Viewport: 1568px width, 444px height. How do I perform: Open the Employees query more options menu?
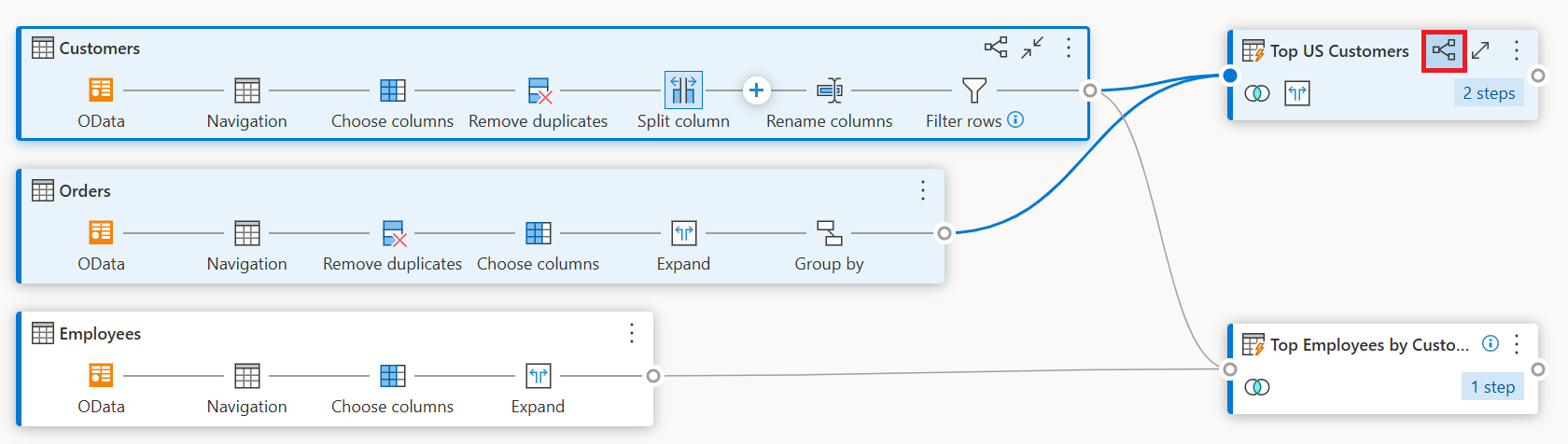pyautogui.click(x=632, y=333)
